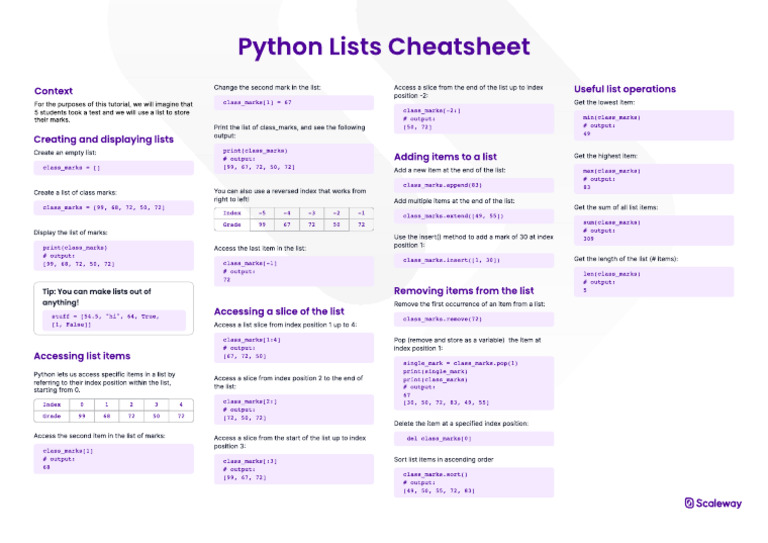The width and height of the screenshot is (768, 543).
Task: Click the code "class_marks.sort()"
Action: tap(435, 474)
